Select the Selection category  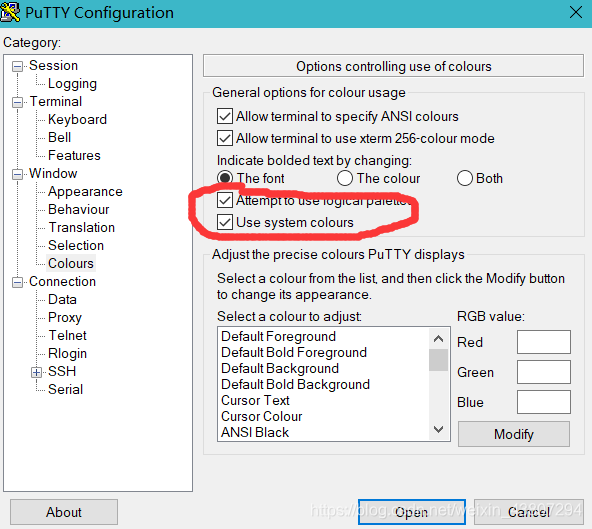[x=76, y=246]
